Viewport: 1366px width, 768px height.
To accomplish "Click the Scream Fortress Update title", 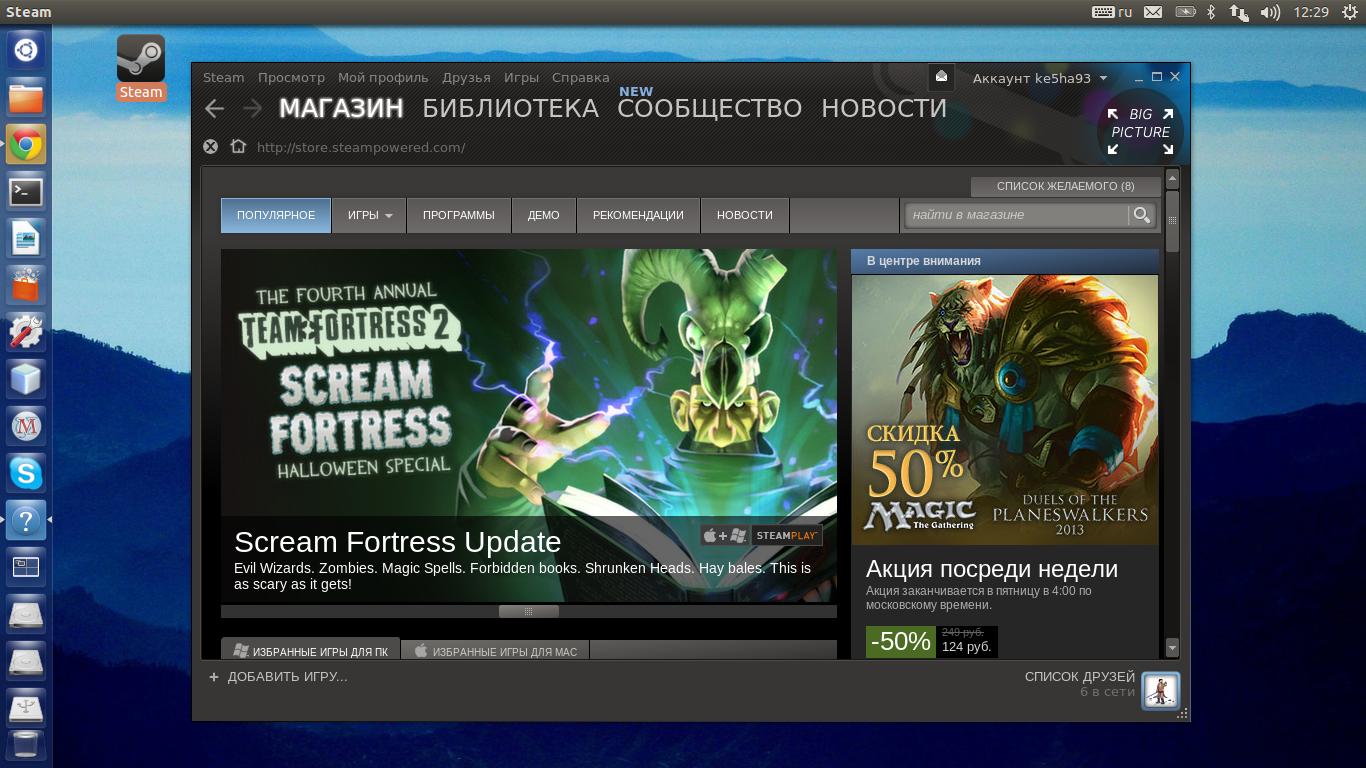I will pyautogui.click(x=397, y=541).
